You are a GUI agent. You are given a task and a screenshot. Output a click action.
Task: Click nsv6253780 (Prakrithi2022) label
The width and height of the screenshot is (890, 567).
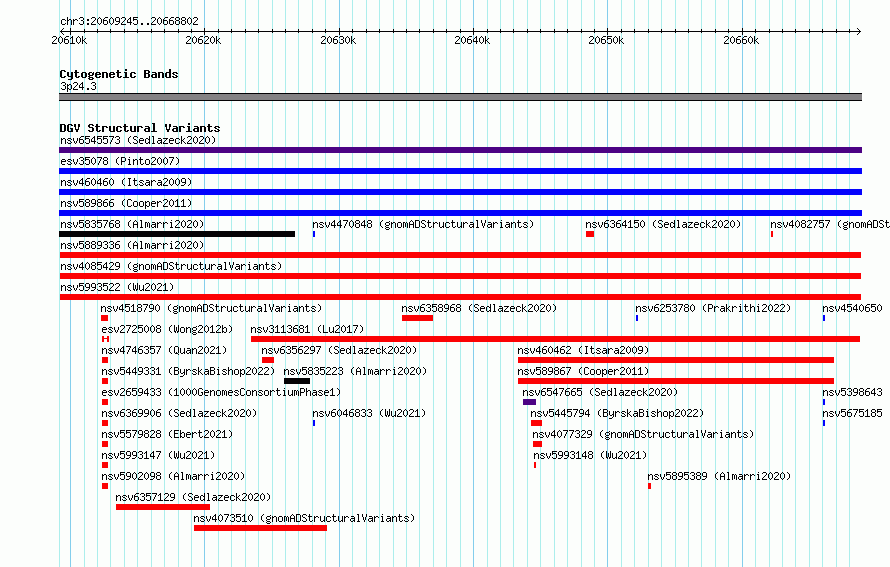pos(713,308)
